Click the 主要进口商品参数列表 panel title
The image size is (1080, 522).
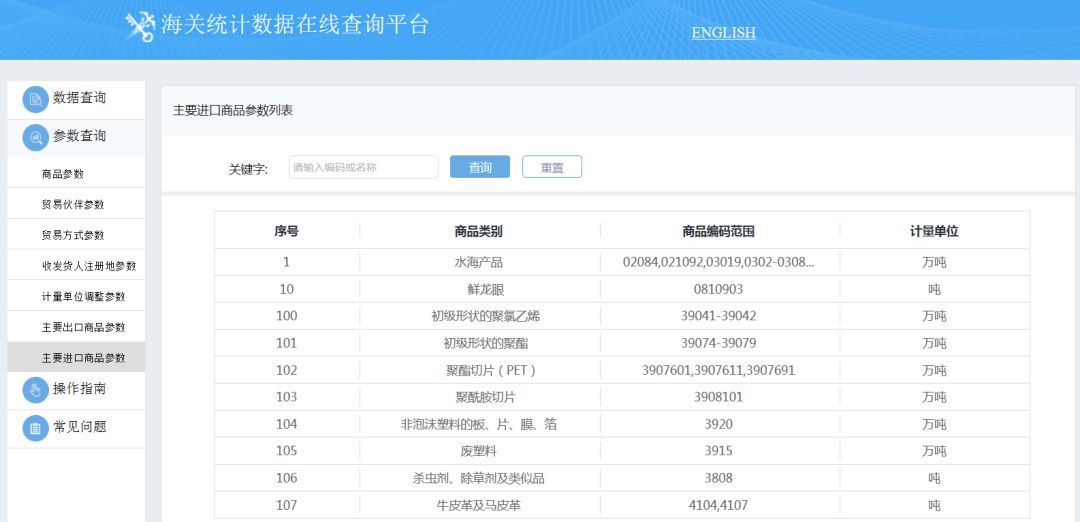click(233, 110)
